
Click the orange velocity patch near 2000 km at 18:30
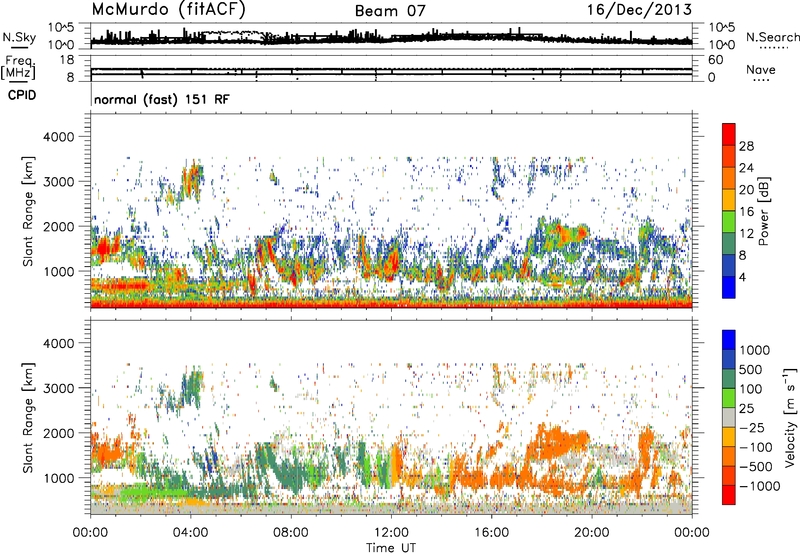[559, 443]
